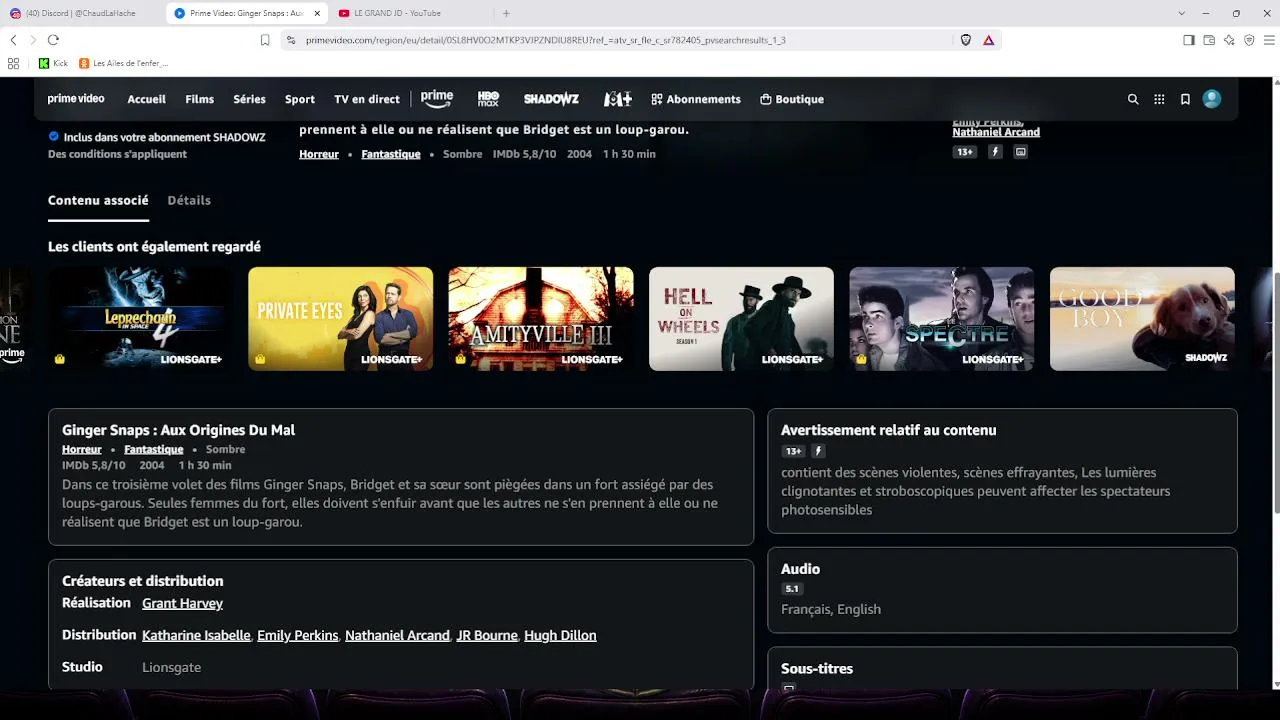
Task: Open a new browser tab
Action: click(506, 13)
